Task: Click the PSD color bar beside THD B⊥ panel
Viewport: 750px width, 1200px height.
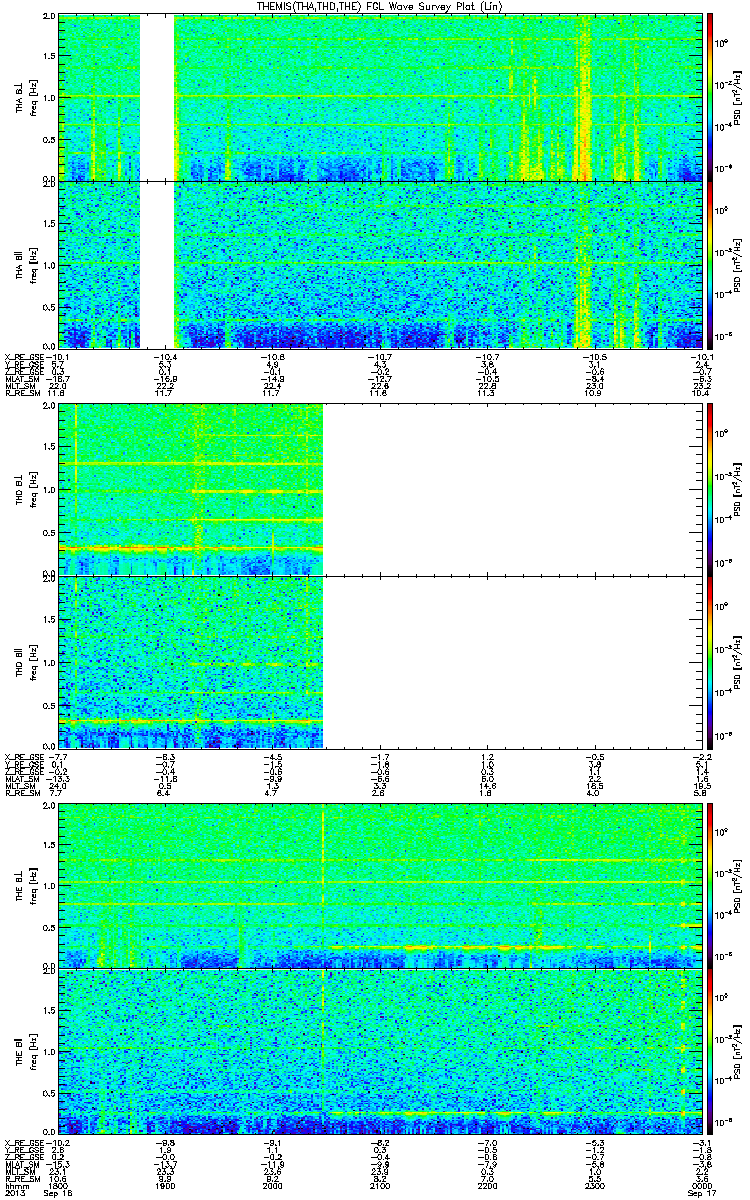Action: [711, 489]
